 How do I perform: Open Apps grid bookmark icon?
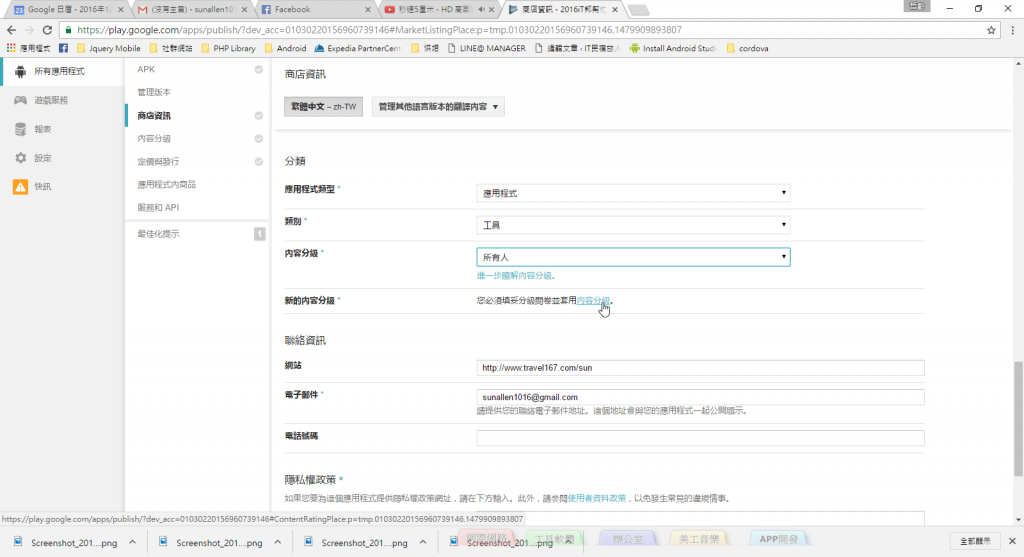(x=11, y=48)
